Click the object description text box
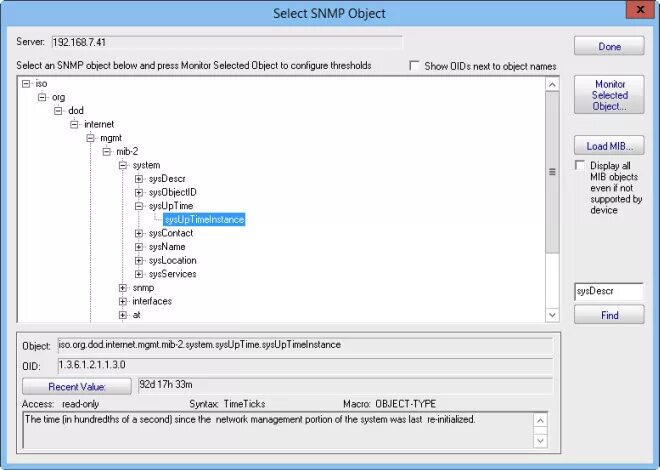Image resolution: width=660 pixels, height=470 pixels. tap(278, 430)
